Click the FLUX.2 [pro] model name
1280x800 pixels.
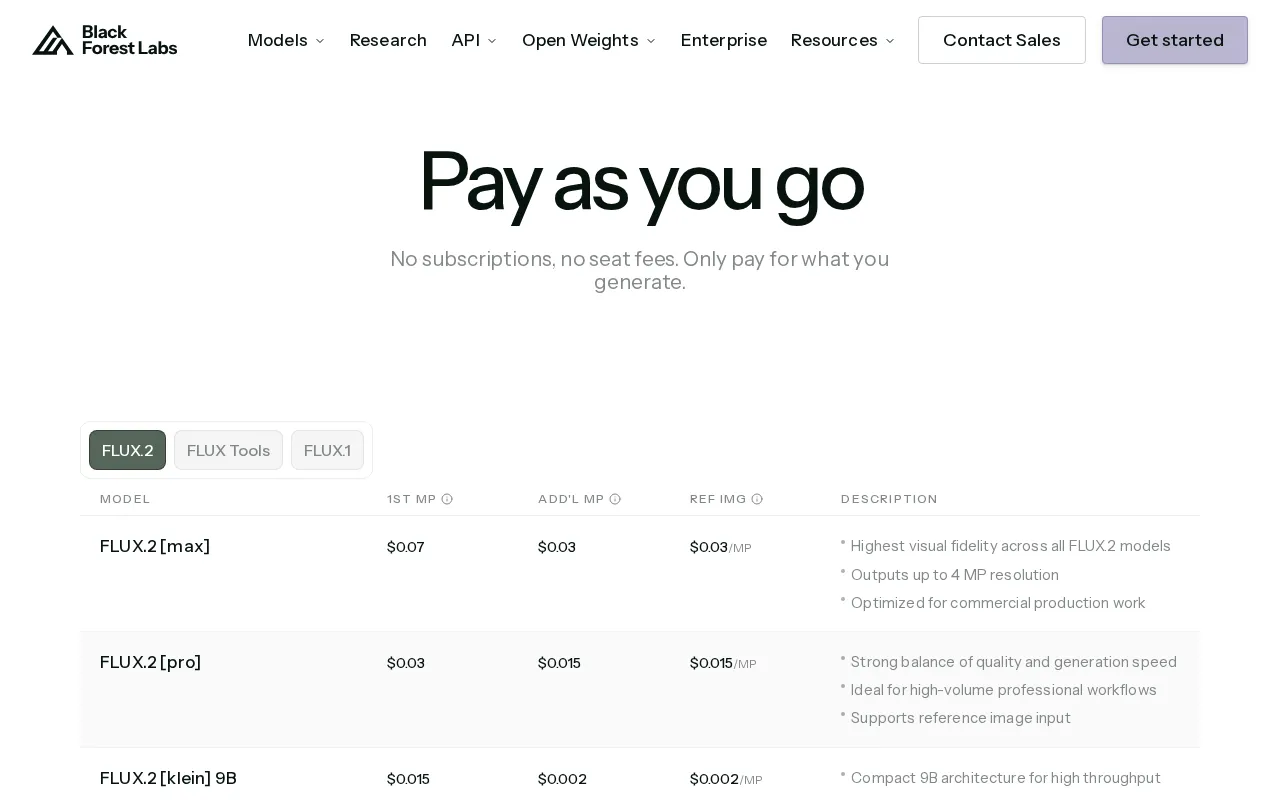(x=151, y=662)
